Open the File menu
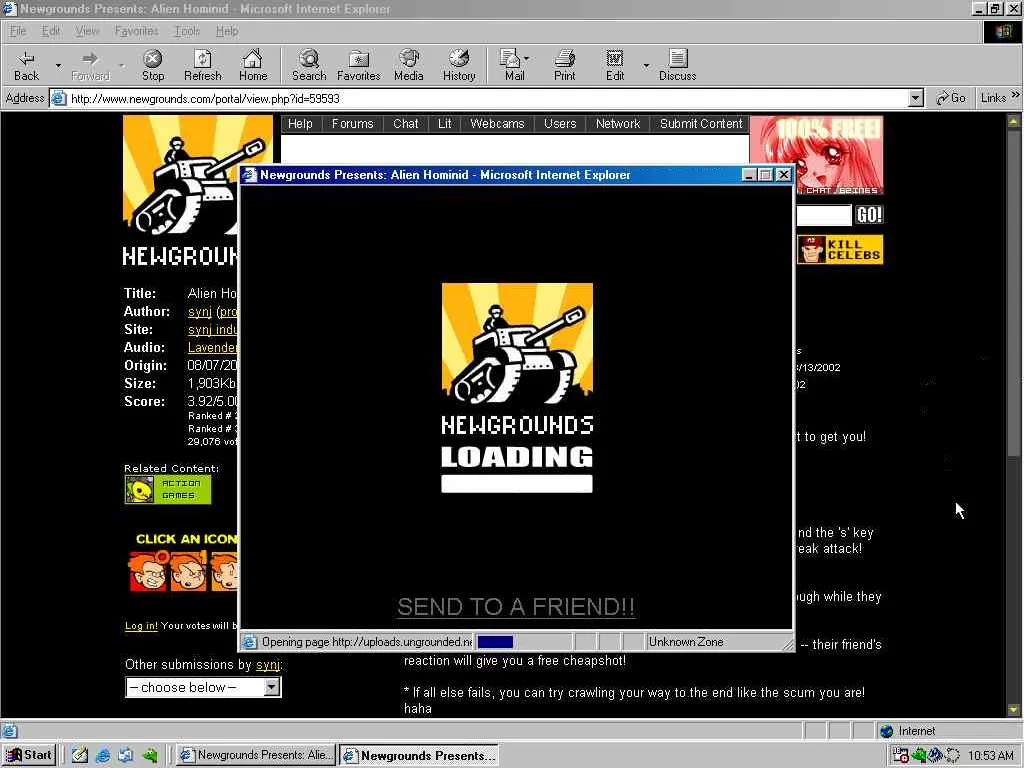1024x768 pixels. [x=18, y=31]
